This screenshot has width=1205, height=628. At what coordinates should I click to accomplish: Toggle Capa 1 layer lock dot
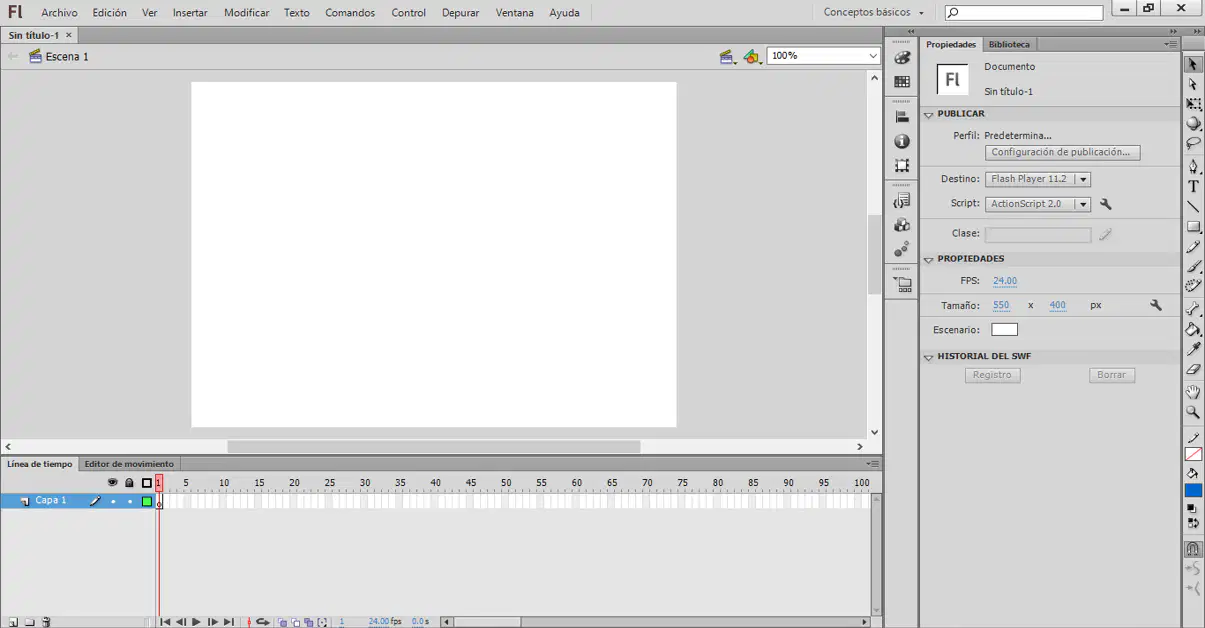pyautogui.click(x=129, y=501)
